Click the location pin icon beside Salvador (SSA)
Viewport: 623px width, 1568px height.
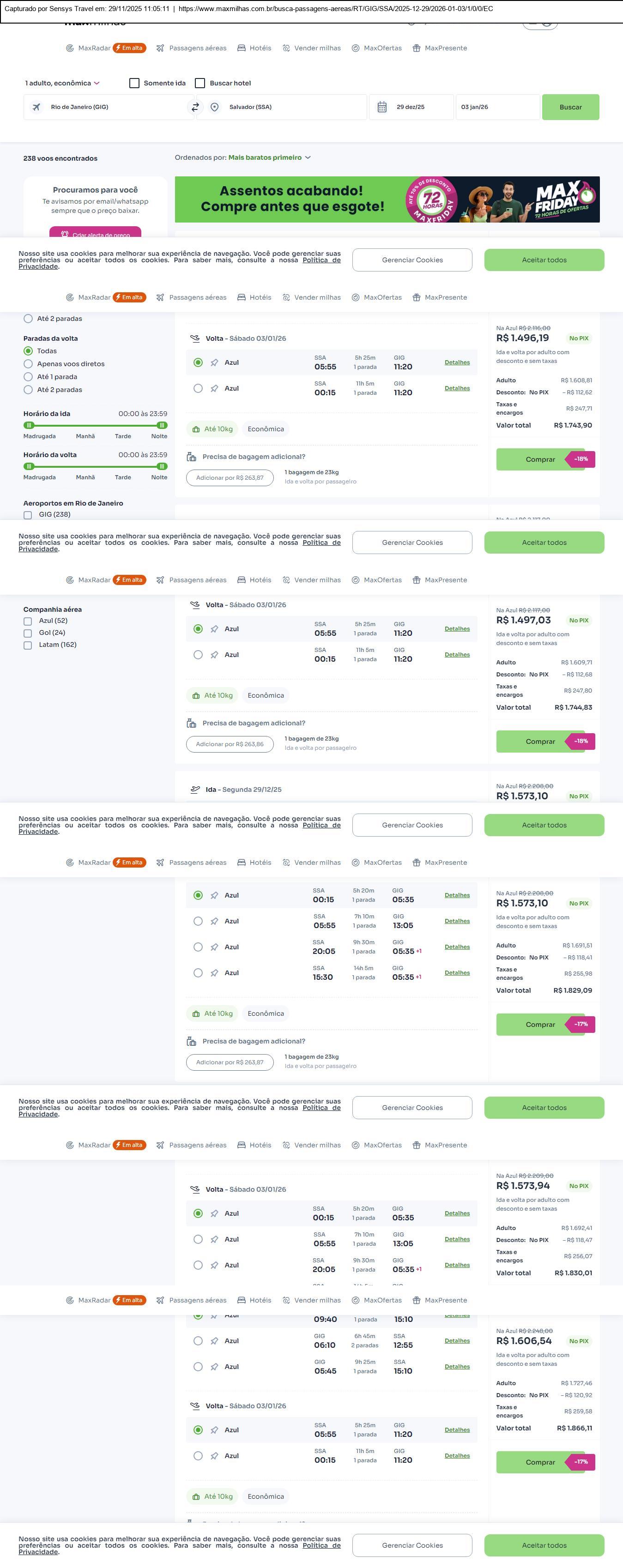point(214,107)
